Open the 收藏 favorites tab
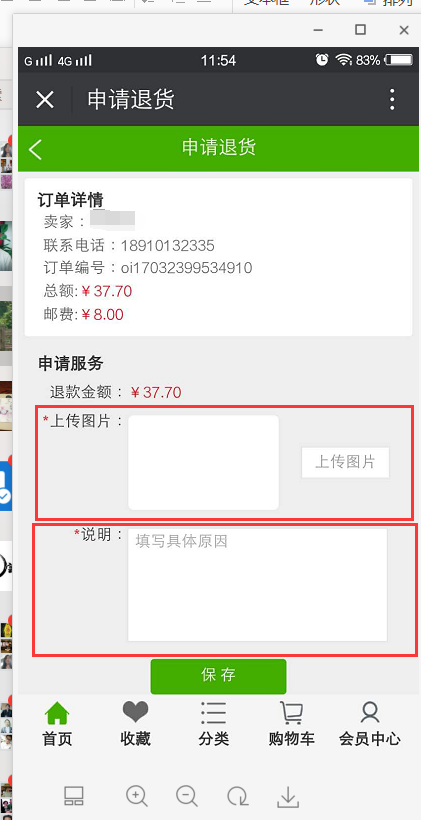The image size is (421, 820). coord(135,724)
